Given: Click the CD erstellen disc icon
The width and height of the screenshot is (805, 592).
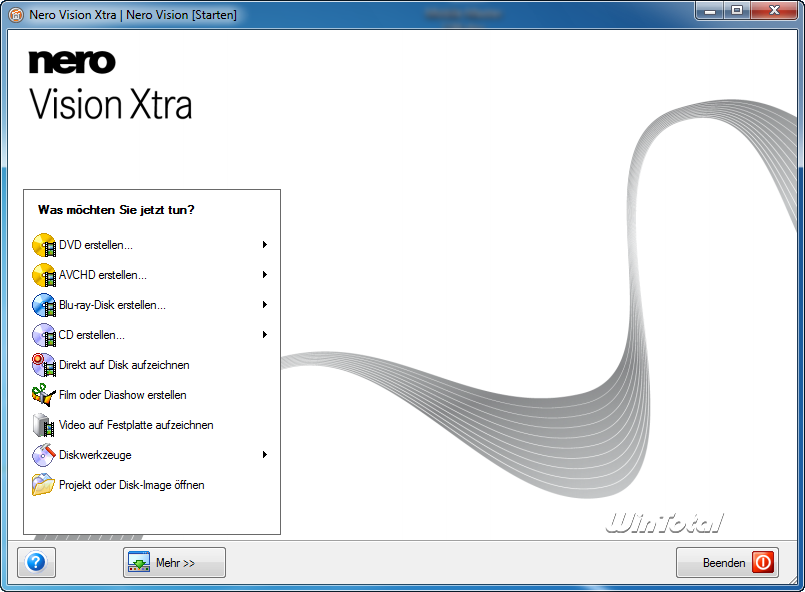Looking at the screenshot, I should 44,335.
